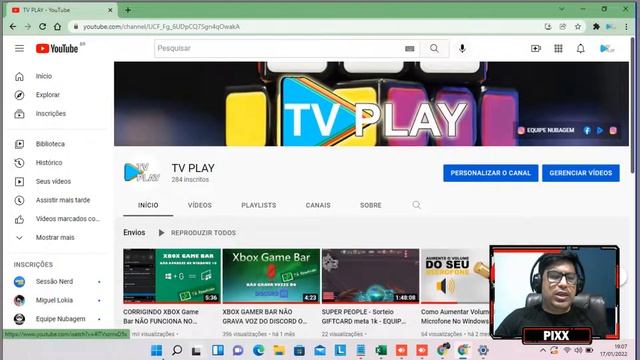Open Xbox Game Bar 4:23 video thumbnail
The image size is (640, 360).
(271, 276)
